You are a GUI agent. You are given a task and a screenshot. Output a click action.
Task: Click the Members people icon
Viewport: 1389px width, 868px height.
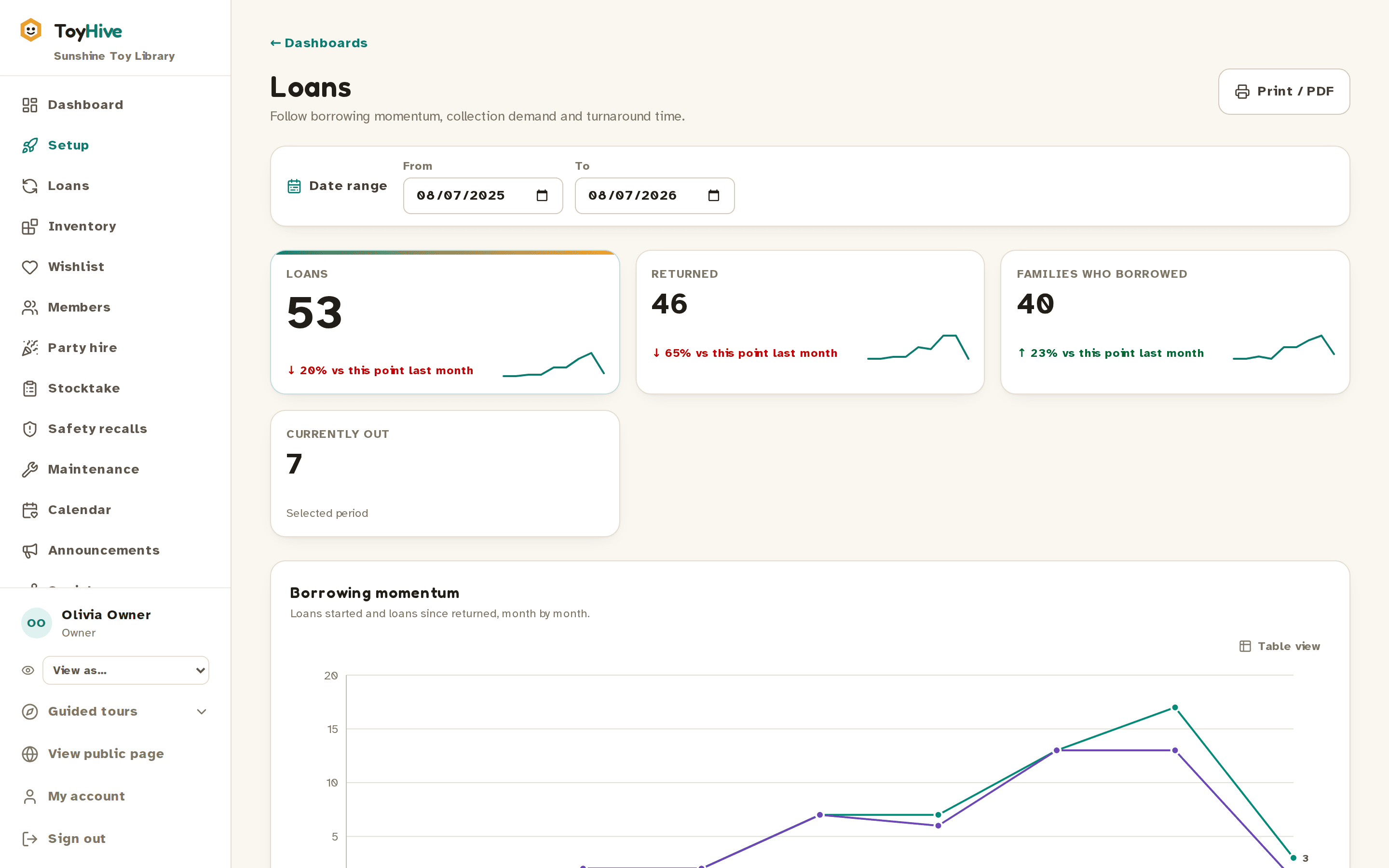(x=30, y=308)
